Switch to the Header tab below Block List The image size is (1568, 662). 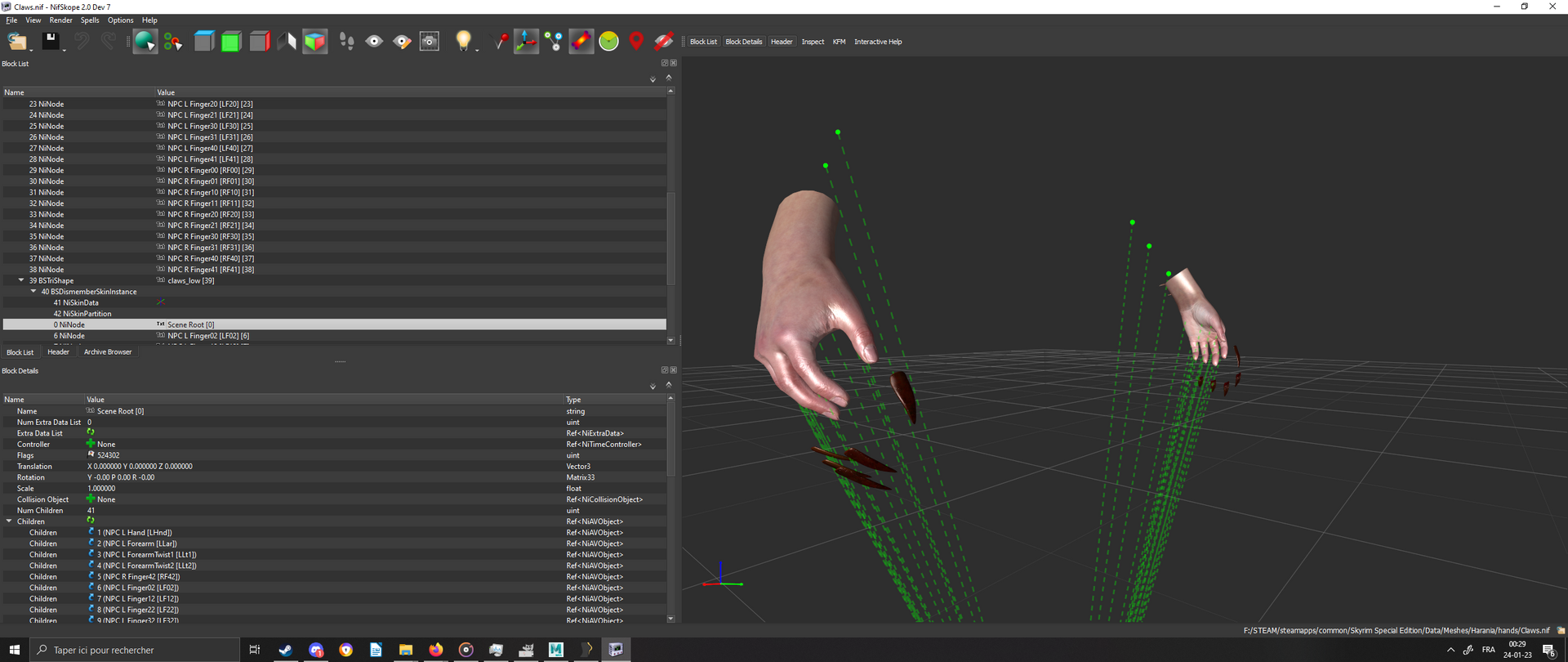coord(58,352)
